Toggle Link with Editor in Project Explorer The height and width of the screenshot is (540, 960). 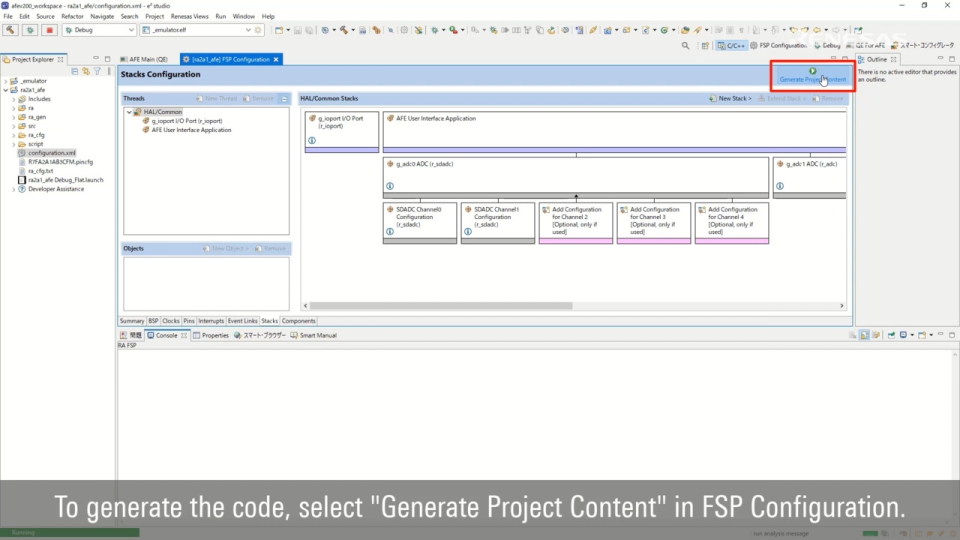(86, 71)
